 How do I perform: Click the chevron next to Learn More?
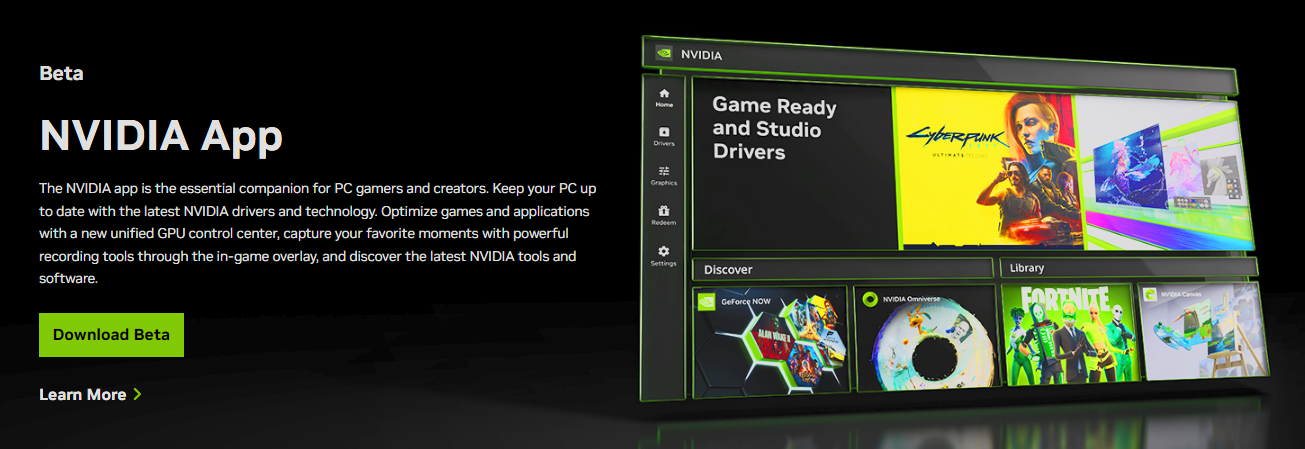pyautogui.click(x=137, y=395)
